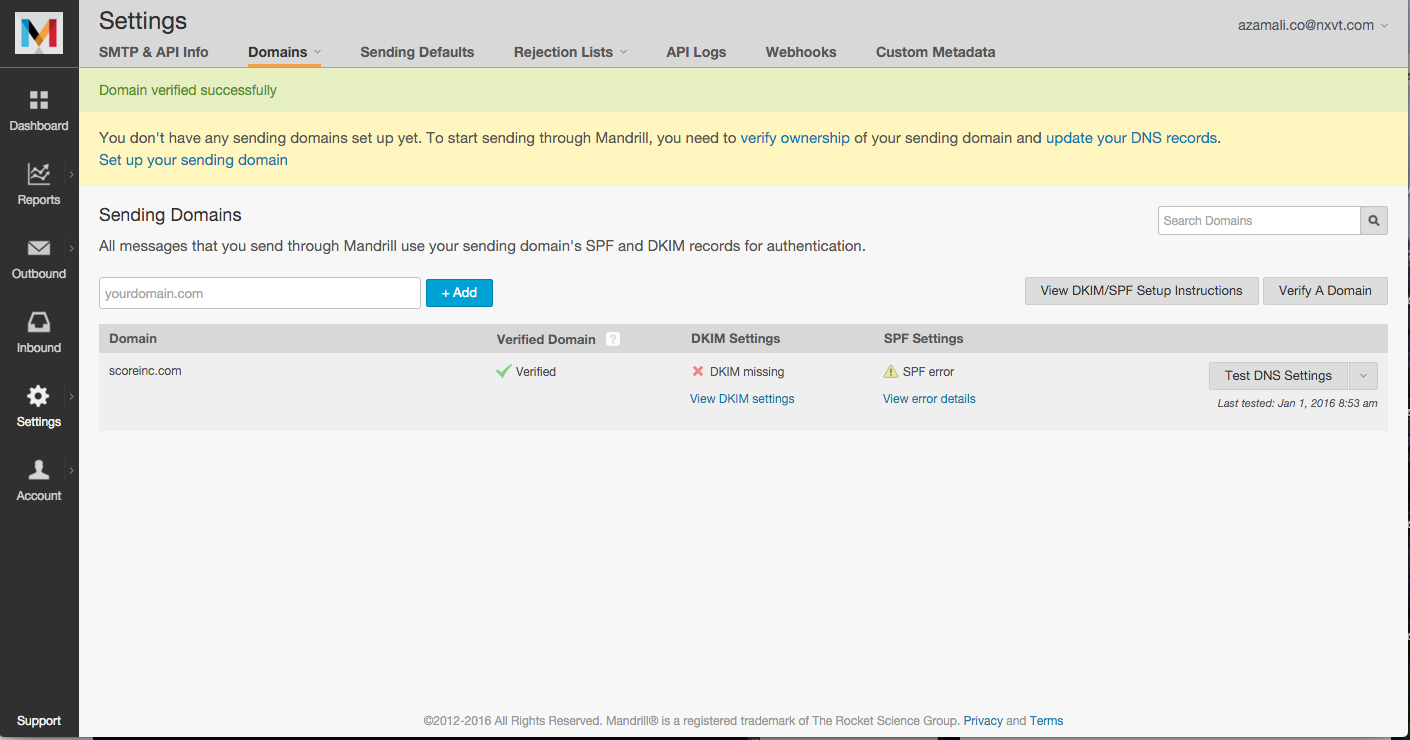Click the search magnifier icon button
Screen dimensions: 1410x740
1374,220
